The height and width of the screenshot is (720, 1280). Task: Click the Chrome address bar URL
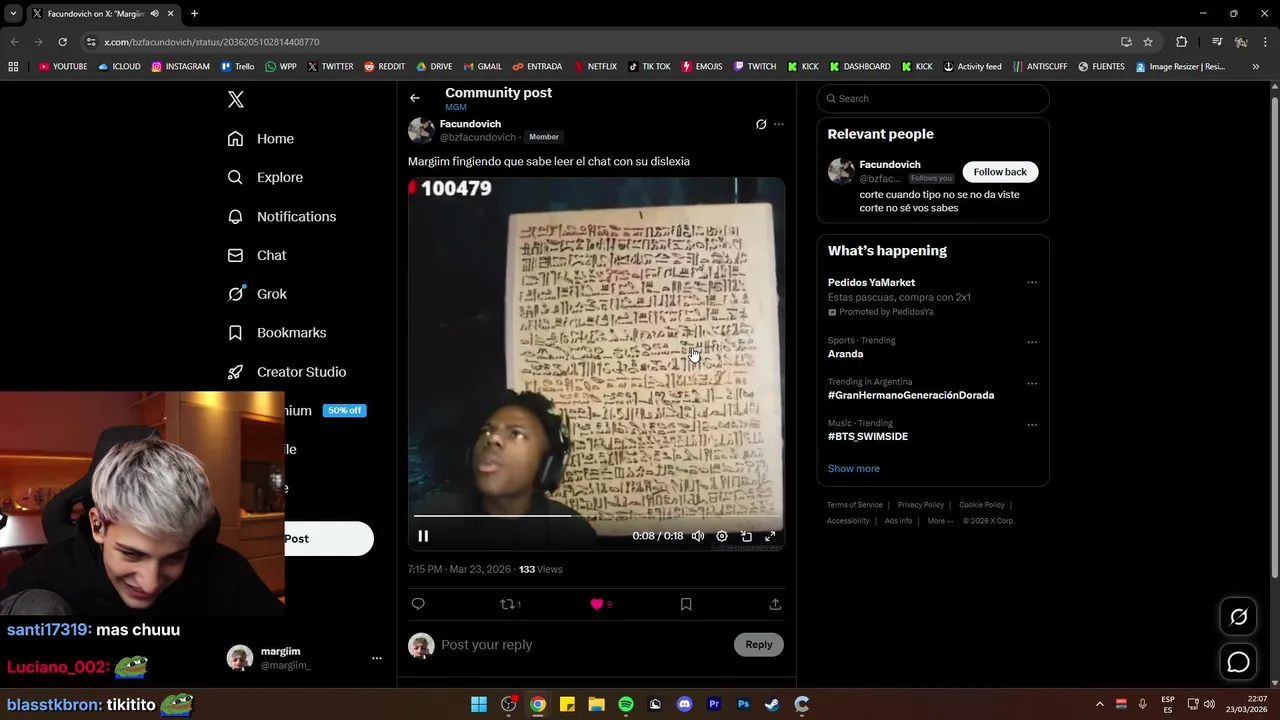point(211,42)
